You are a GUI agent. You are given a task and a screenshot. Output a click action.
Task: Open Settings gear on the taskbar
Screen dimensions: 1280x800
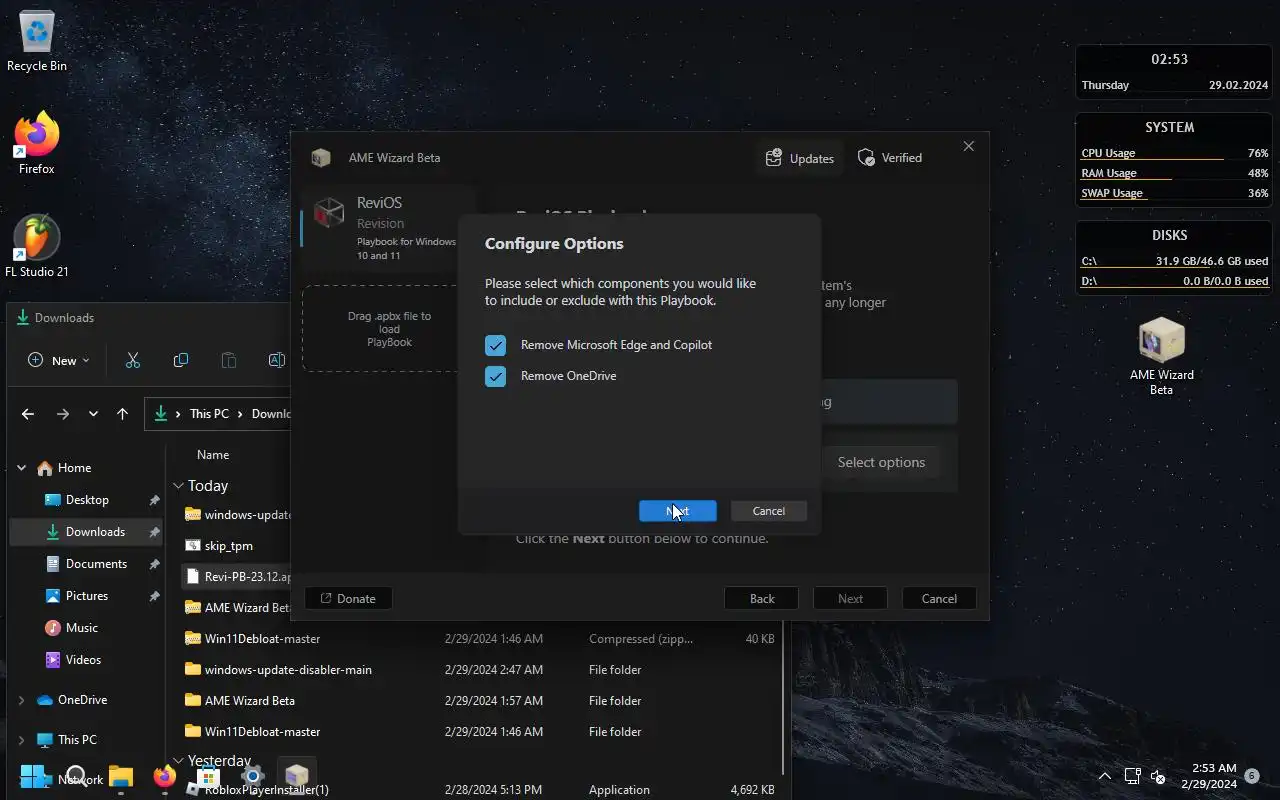point(253,776)
